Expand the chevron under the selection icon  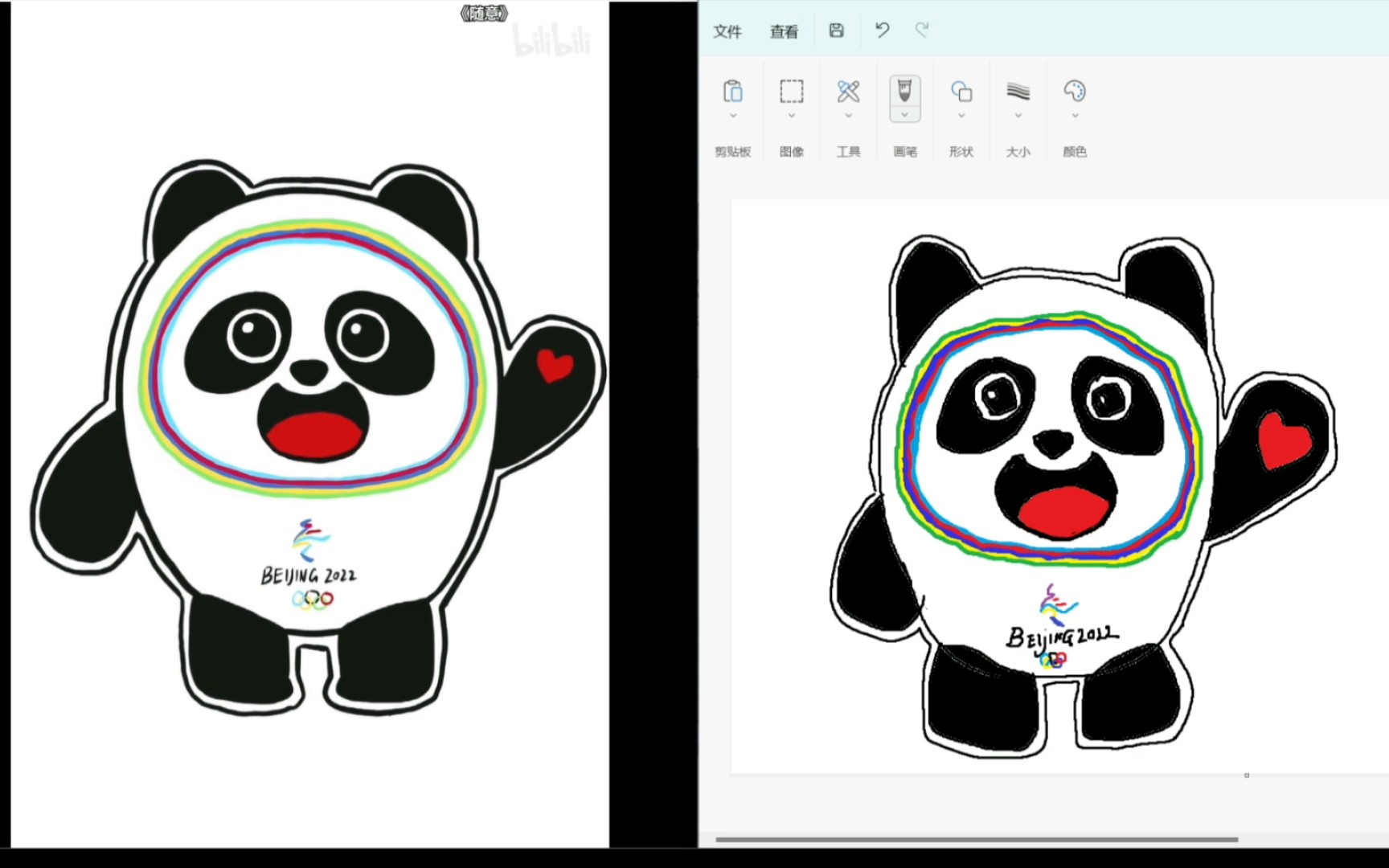click(x=792, y=116)
